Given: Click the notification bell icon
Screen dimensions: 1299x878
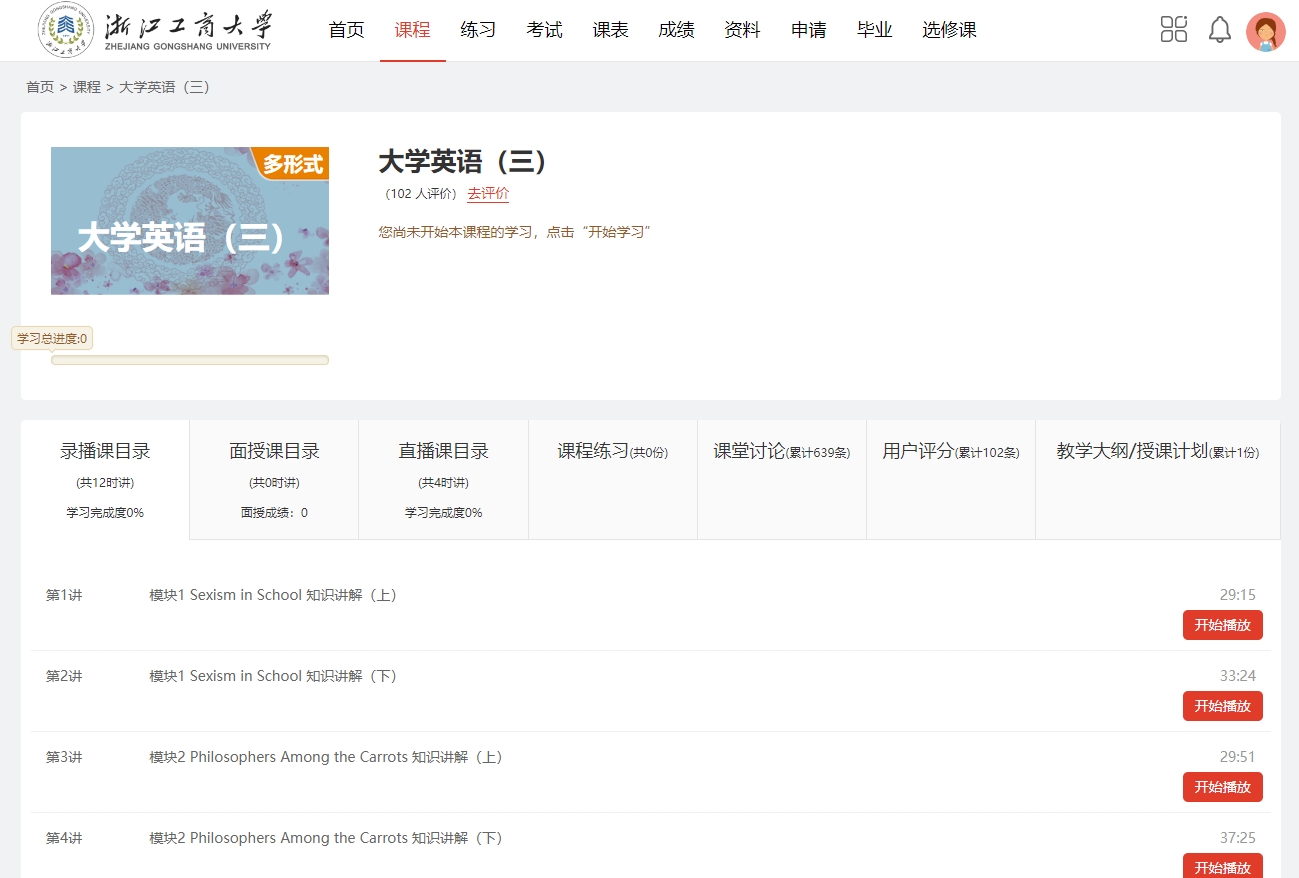Looking at the screenshot, I should pos(1219,30).
